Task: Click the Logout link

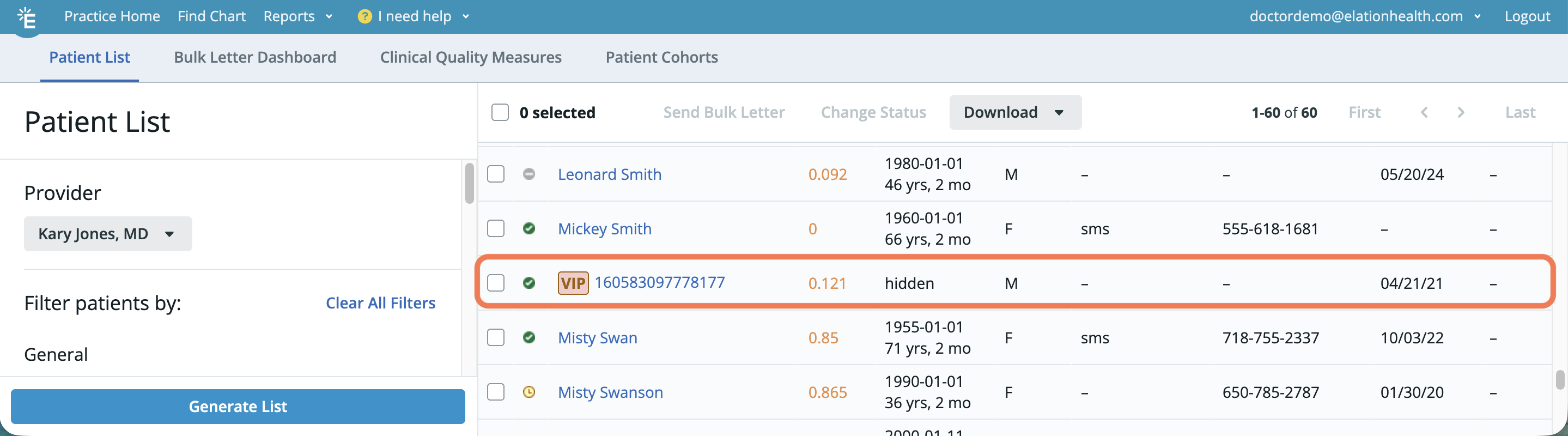Action: click(1527, 16)
